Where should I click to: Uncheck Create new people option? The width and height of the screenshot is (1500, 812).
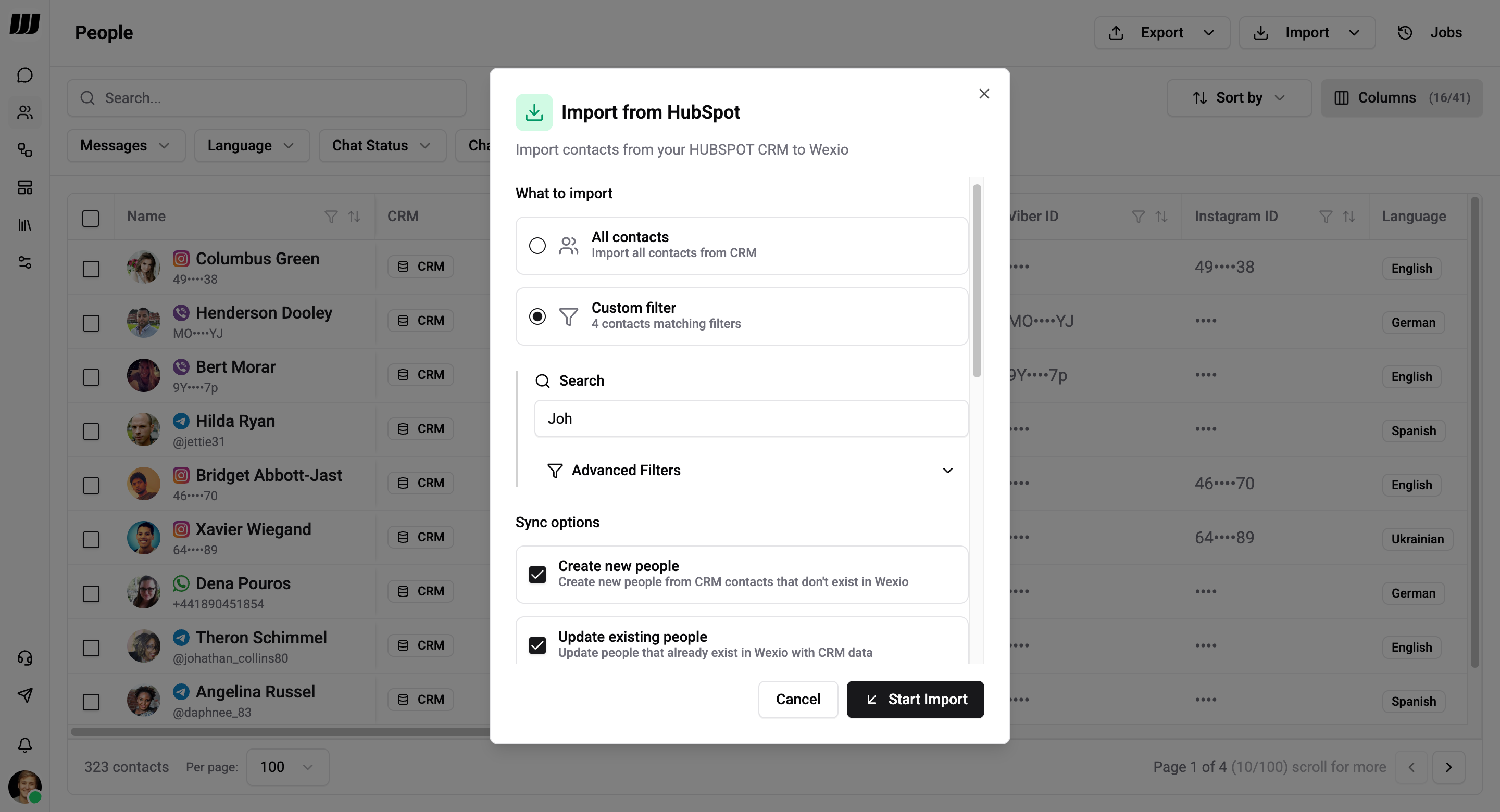click(537, 575)
